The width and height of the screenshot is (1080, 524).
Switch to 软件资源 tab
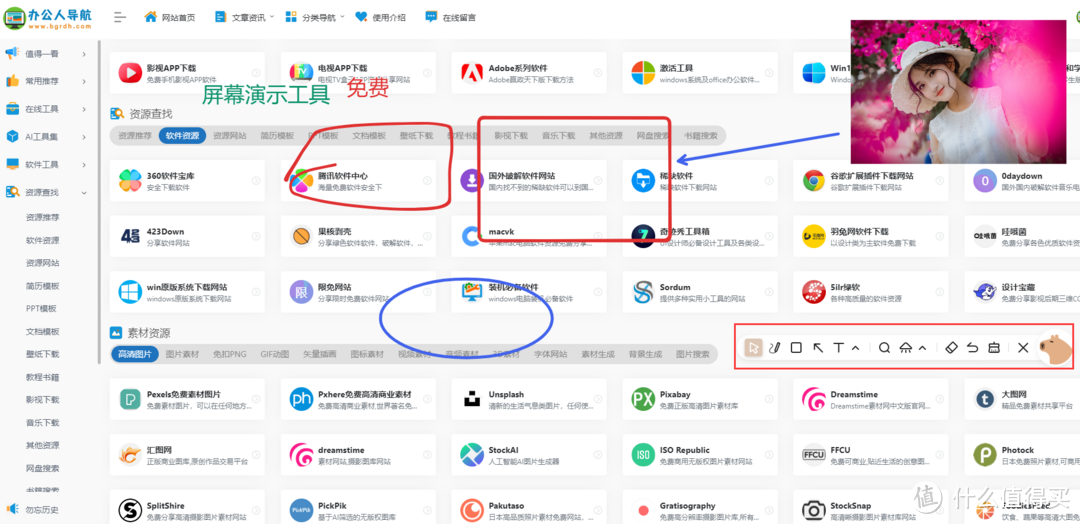(x=182, y=136)
